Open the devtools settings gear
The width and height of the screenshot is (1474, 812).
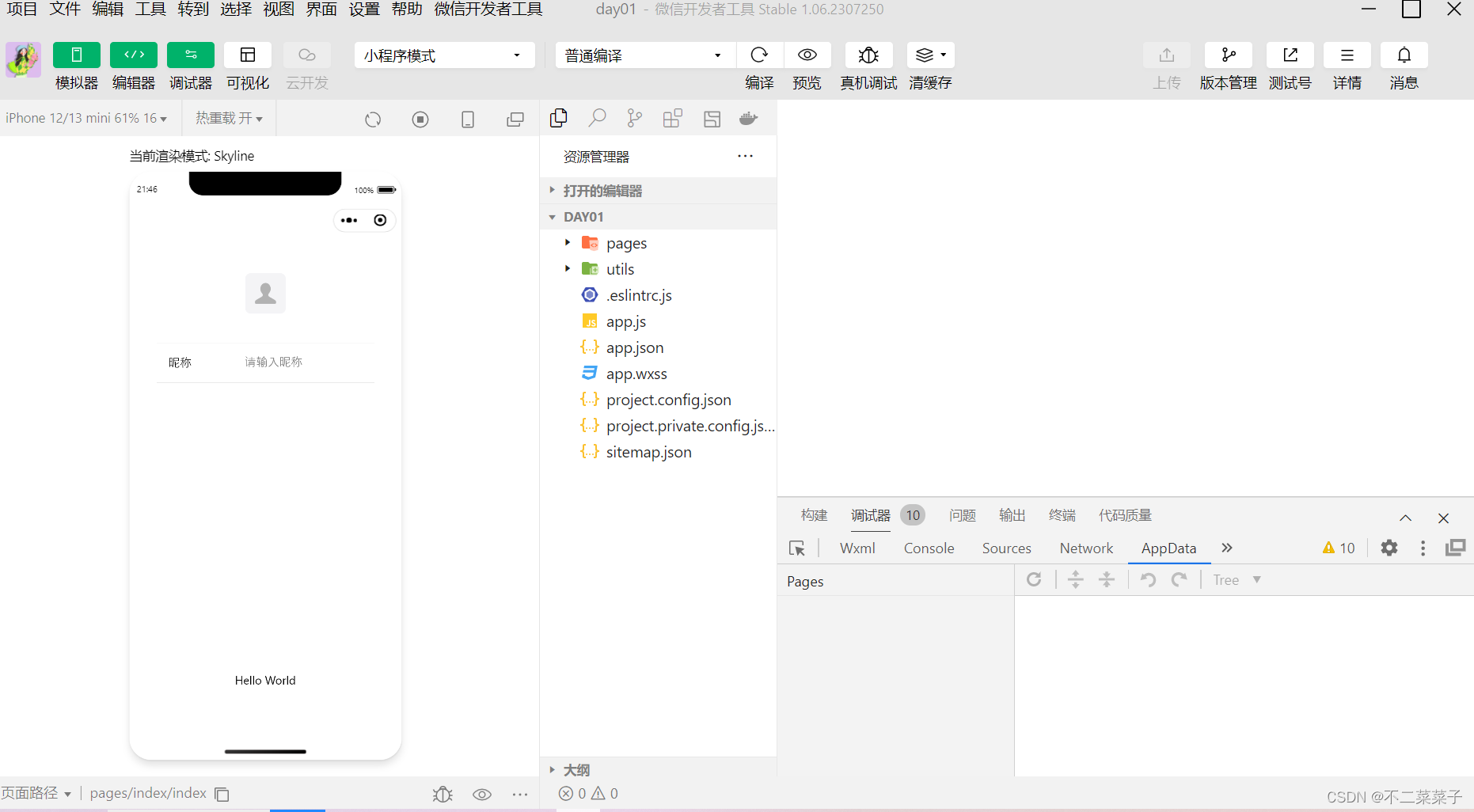1389,548
